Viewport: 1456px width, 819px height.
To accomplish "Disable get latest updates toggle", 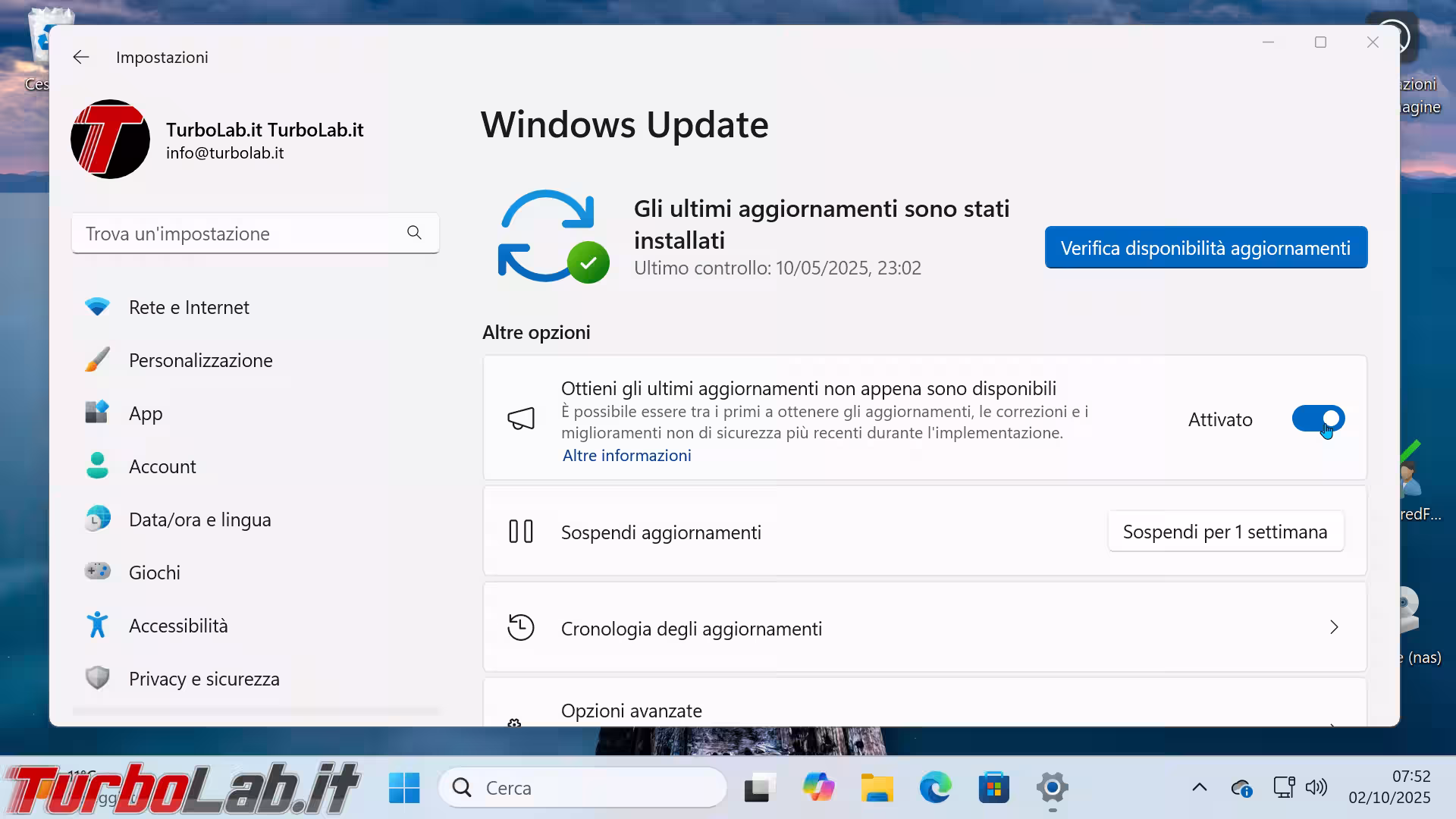I will pyautogui.click(x=1318, y=419).
